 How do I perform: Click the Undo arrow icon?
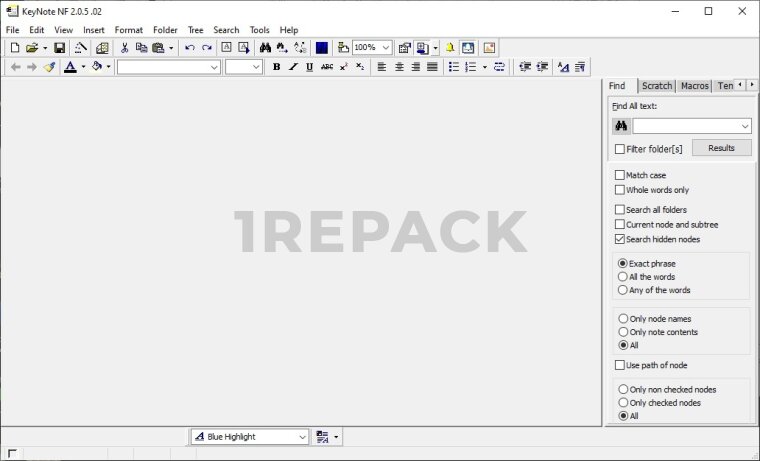189,48
